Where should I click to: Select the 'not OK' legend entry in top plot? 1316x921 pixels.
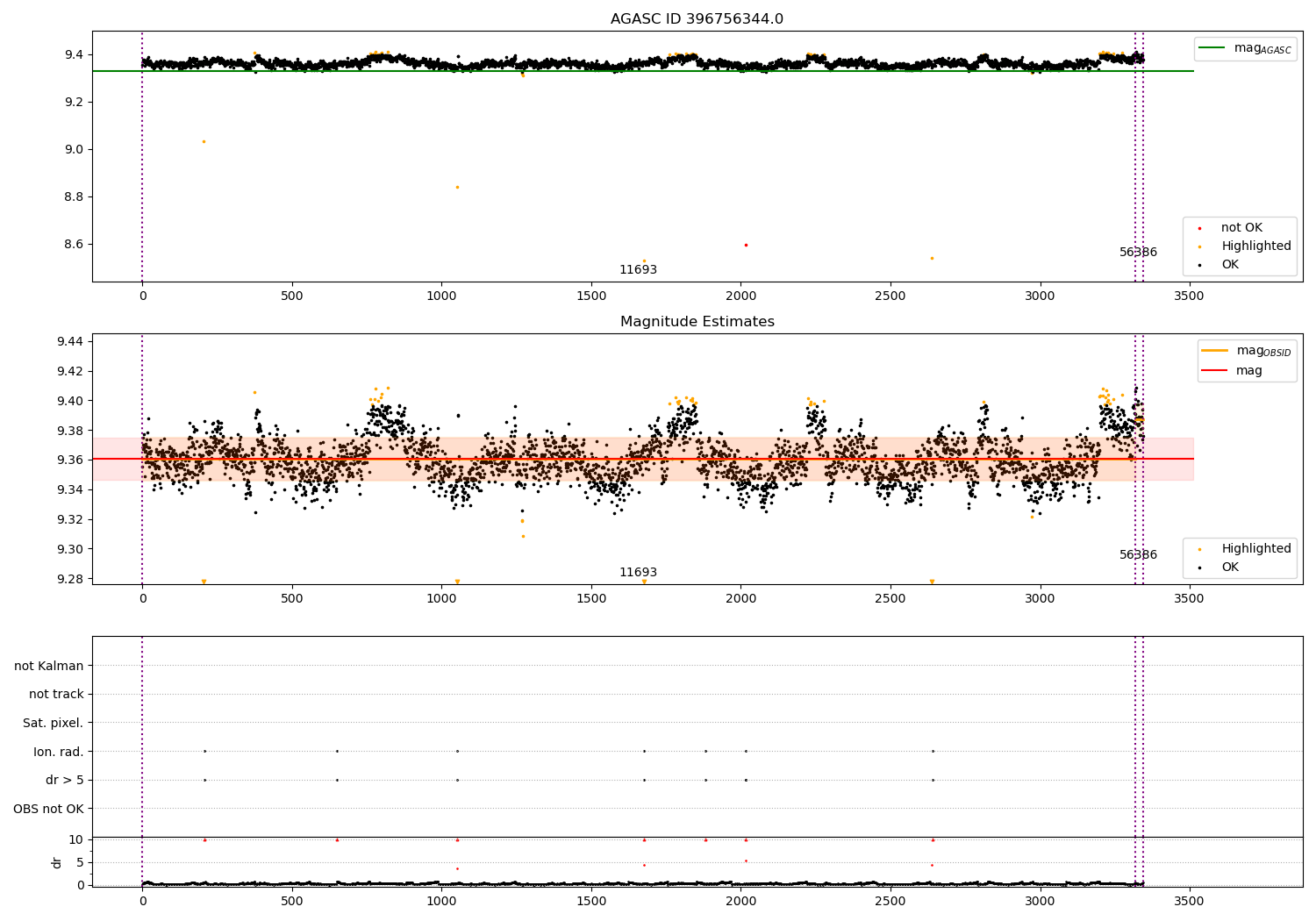[x=1241, y=227]
